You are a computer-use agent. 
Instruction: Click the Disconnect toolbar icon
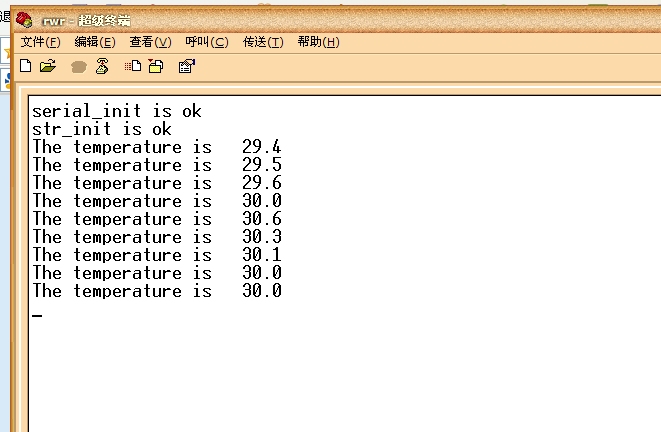point(101,67)
